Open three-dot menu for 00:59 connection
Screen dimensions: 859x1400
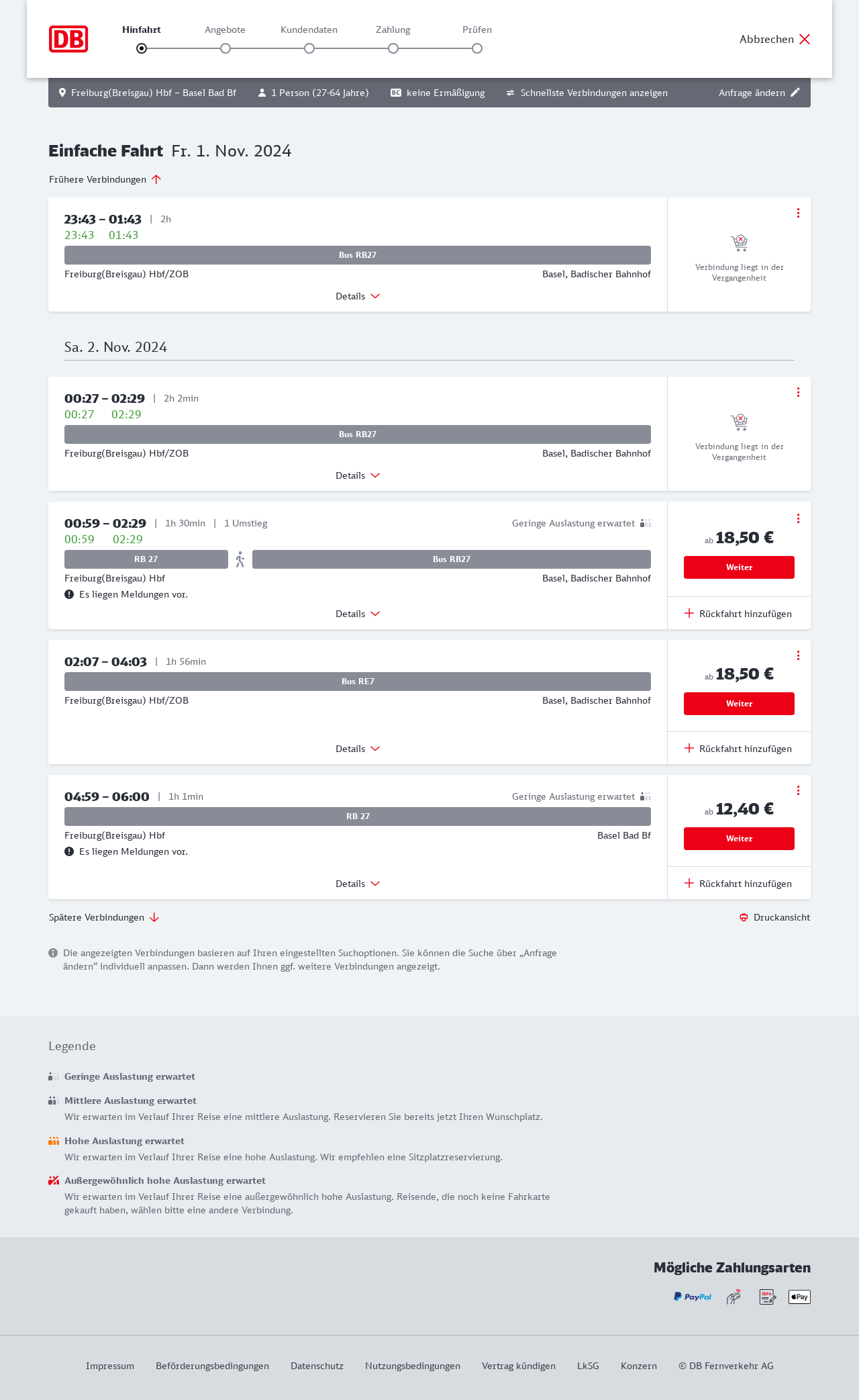(798, 518)
